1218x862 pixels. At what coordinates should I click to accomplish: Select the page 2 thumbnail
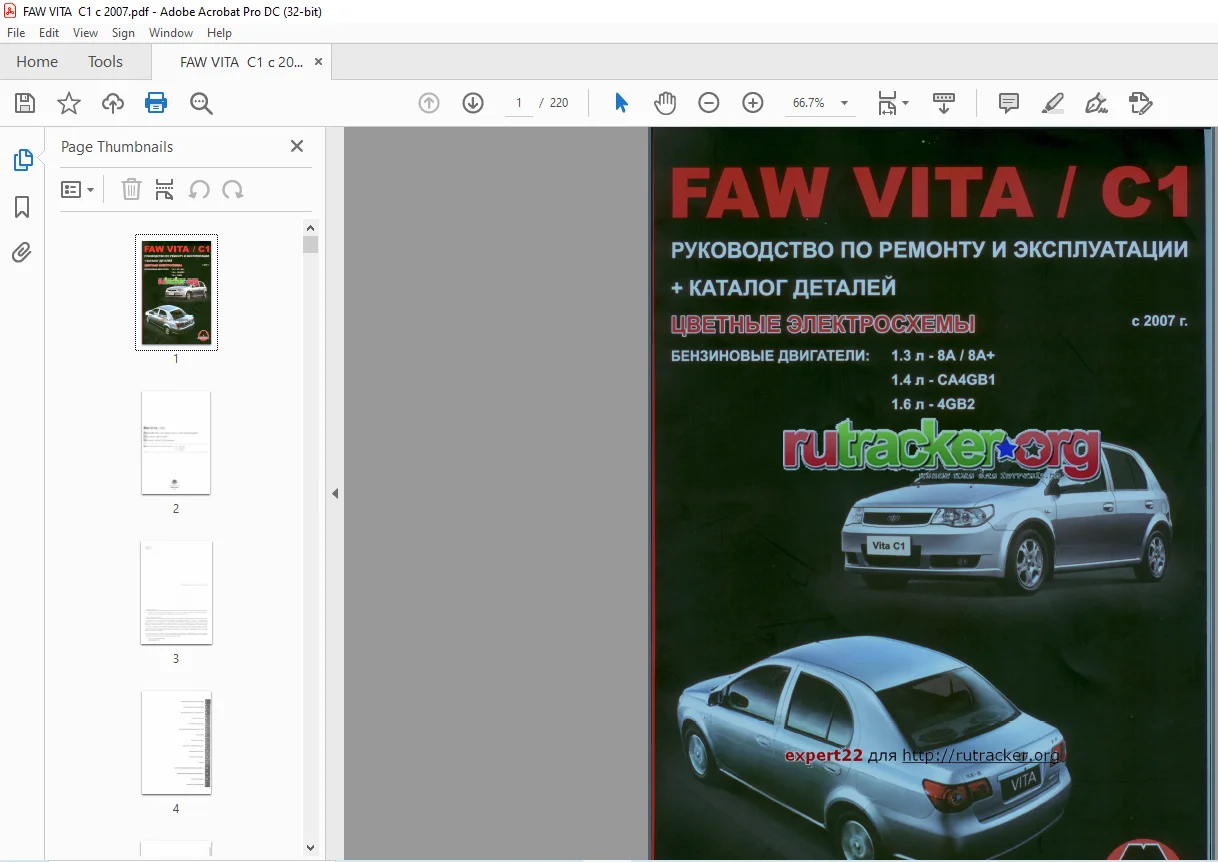(176, 442)
